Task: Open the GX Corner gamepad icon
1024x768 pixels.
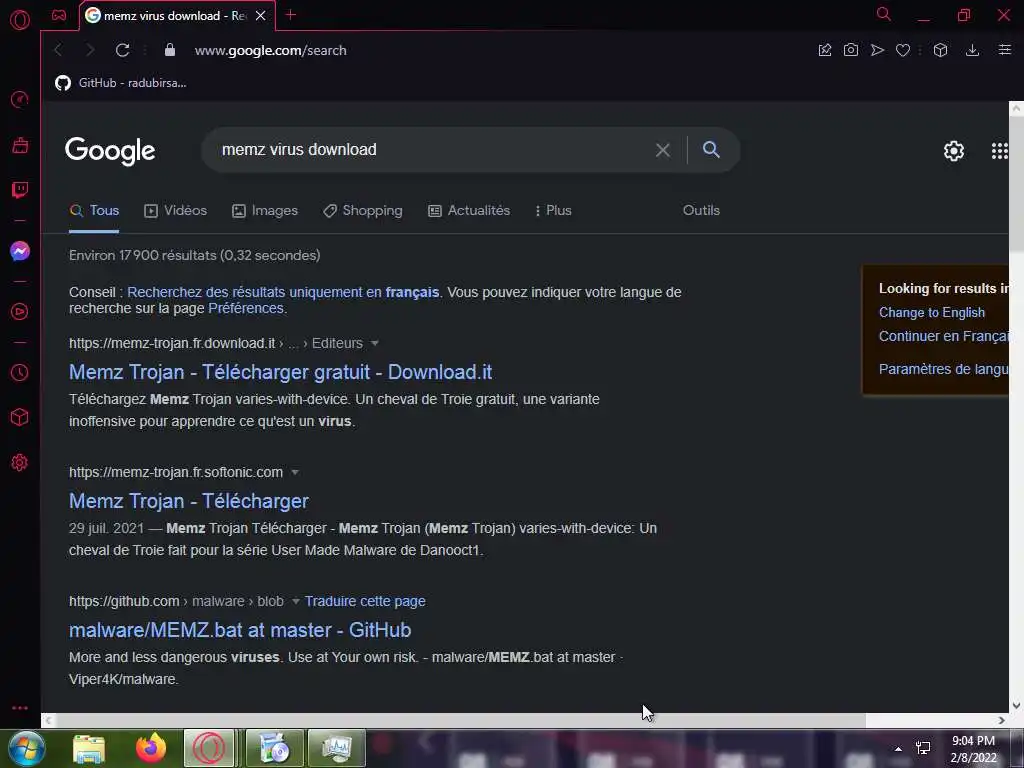Action: (59, 15)
